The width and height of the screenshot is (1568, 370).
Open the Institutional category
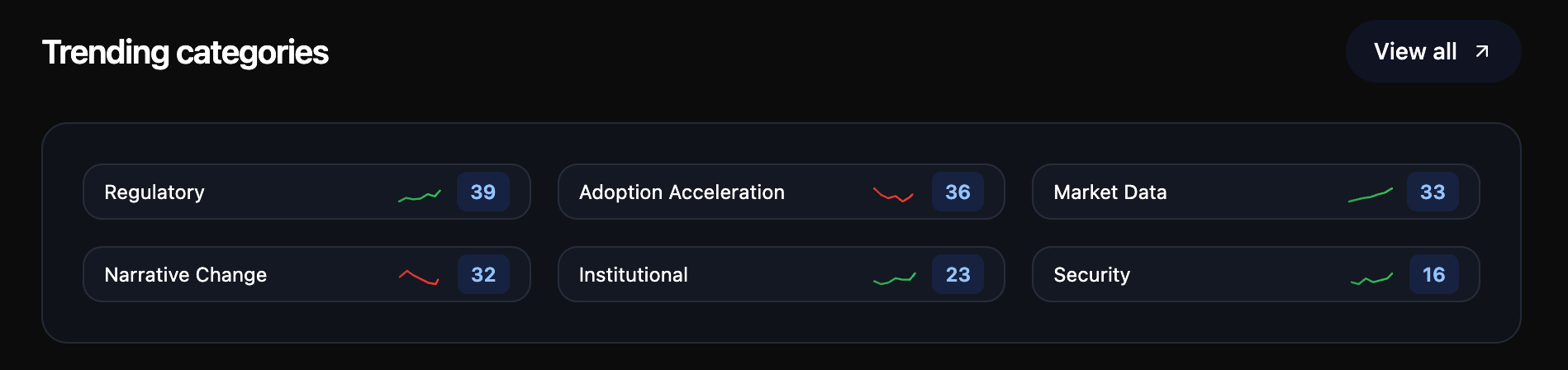pos(634,275)
